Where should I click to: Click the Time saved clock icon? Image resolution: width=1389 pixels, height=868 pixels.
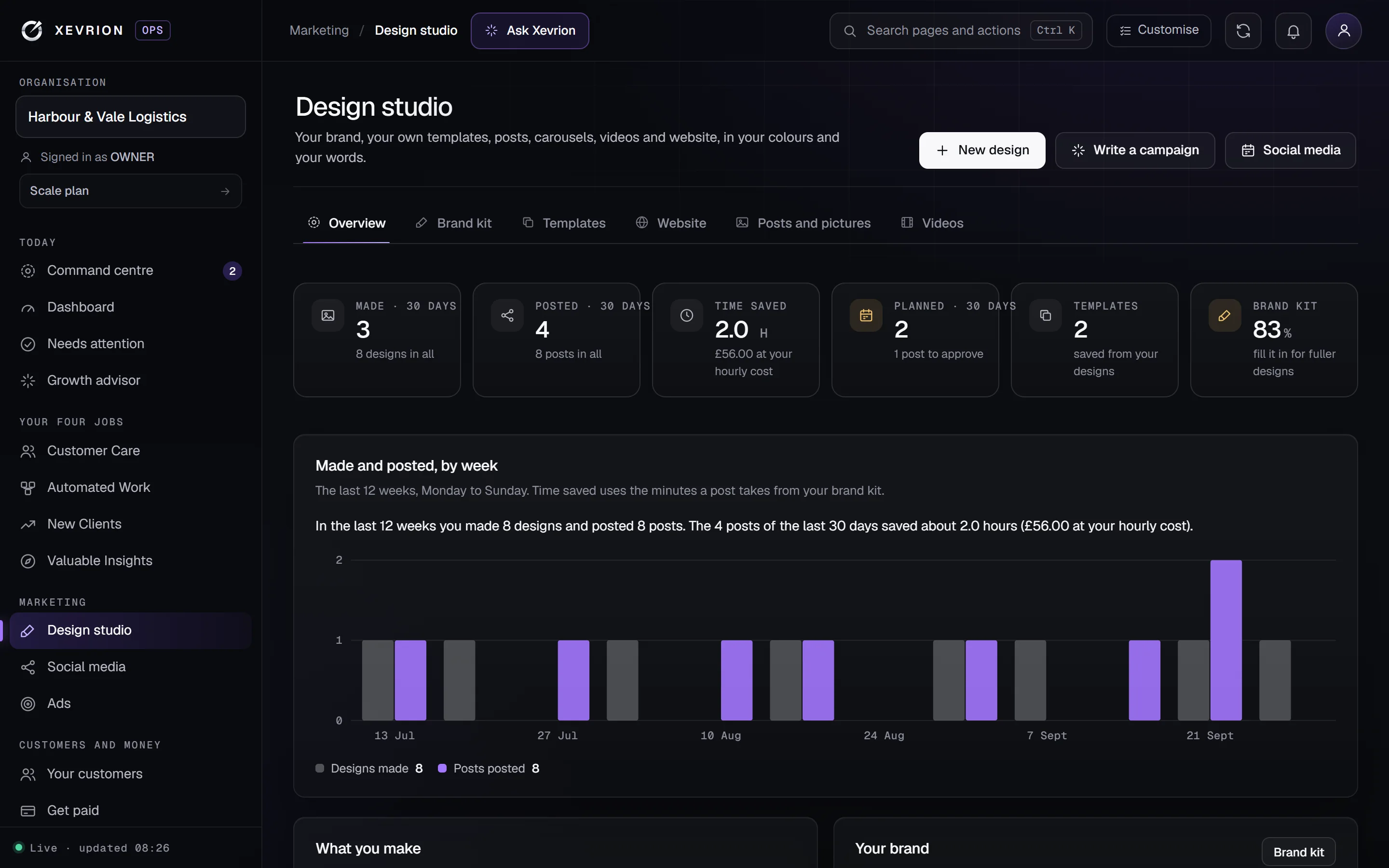686,315
